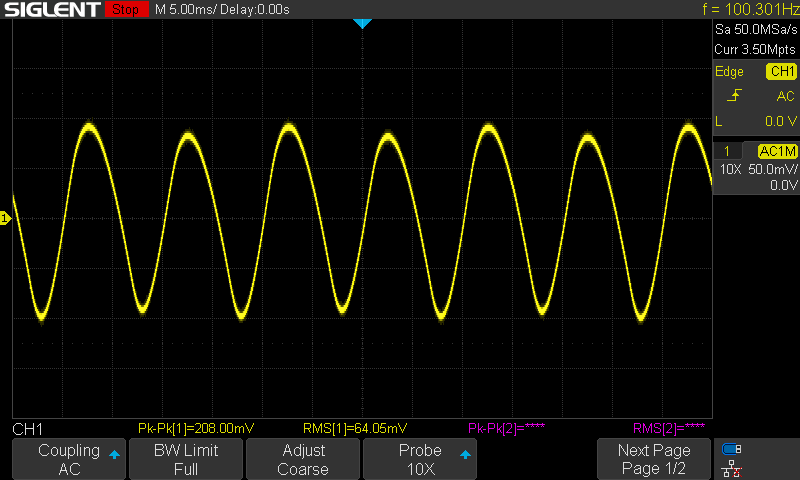Go to Next Page of channel menu

[x=654, y=459]
